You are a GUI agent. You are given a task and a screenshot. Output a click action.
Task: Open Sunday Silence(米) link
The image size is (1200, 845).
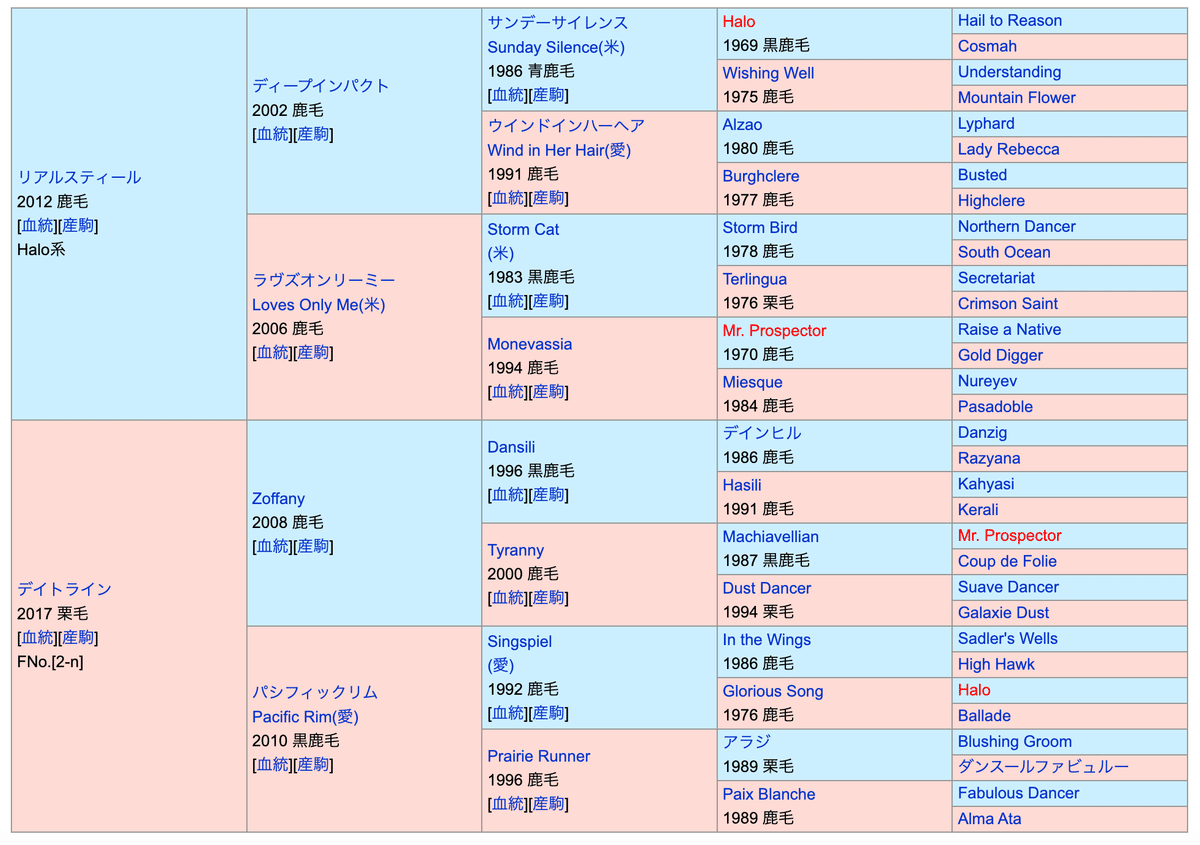555,47
